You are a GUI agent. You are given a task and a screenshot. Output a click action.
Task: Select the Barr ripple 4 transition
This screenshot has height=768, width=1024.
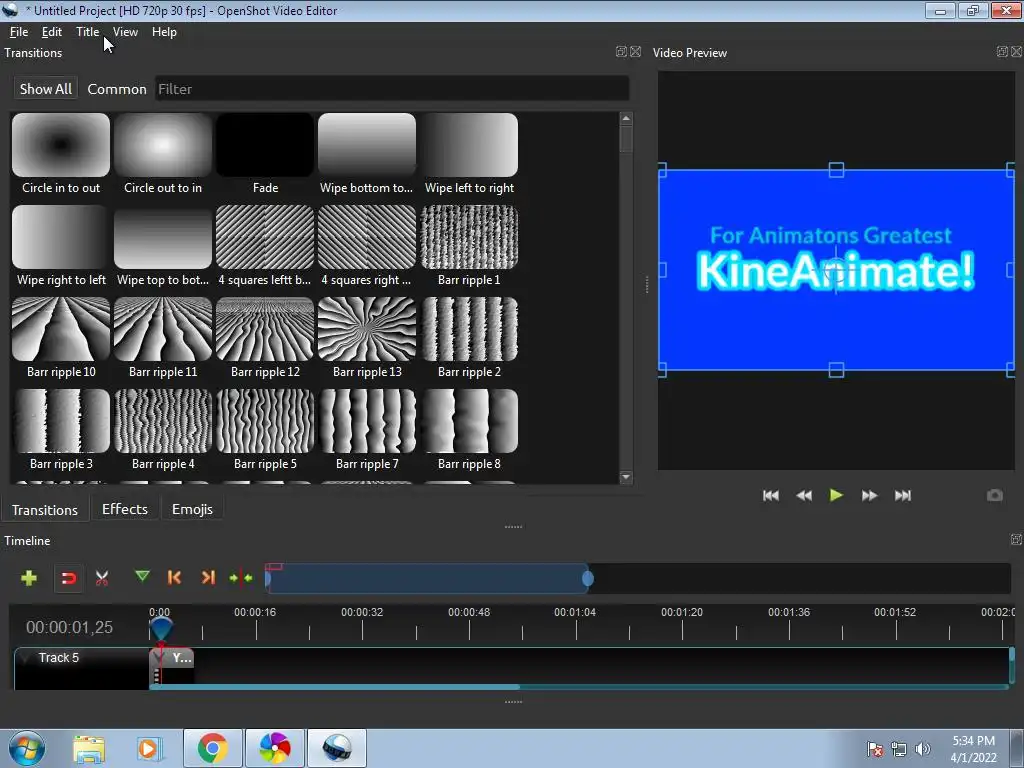[163, 430]
